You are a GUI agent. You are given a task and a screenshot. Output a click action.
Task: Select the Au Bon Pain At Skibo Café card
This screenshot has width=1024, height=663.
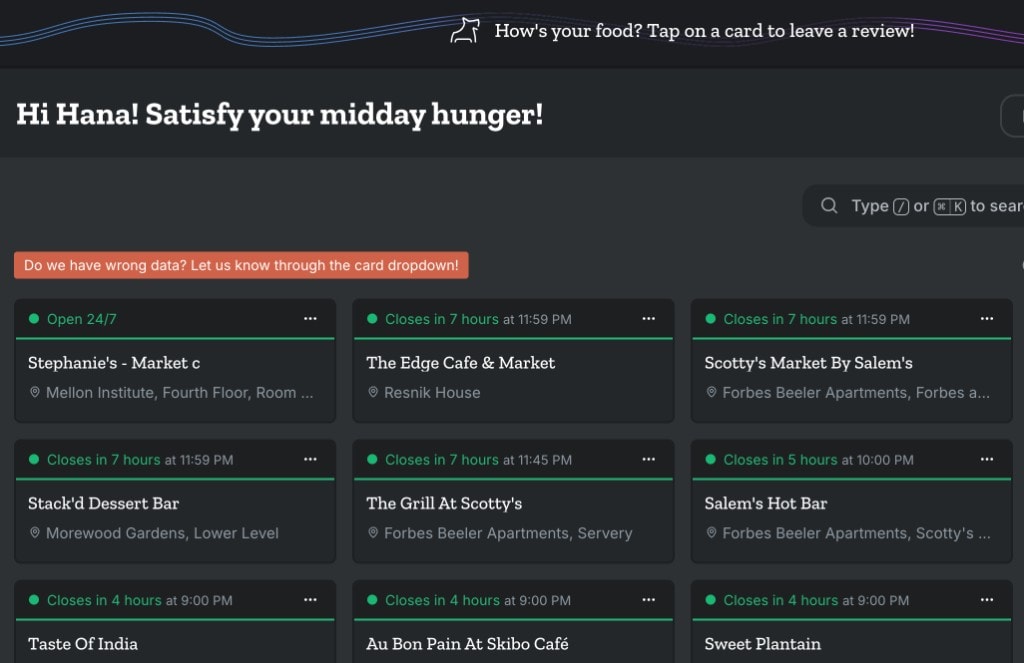click(x=467, y=644)
